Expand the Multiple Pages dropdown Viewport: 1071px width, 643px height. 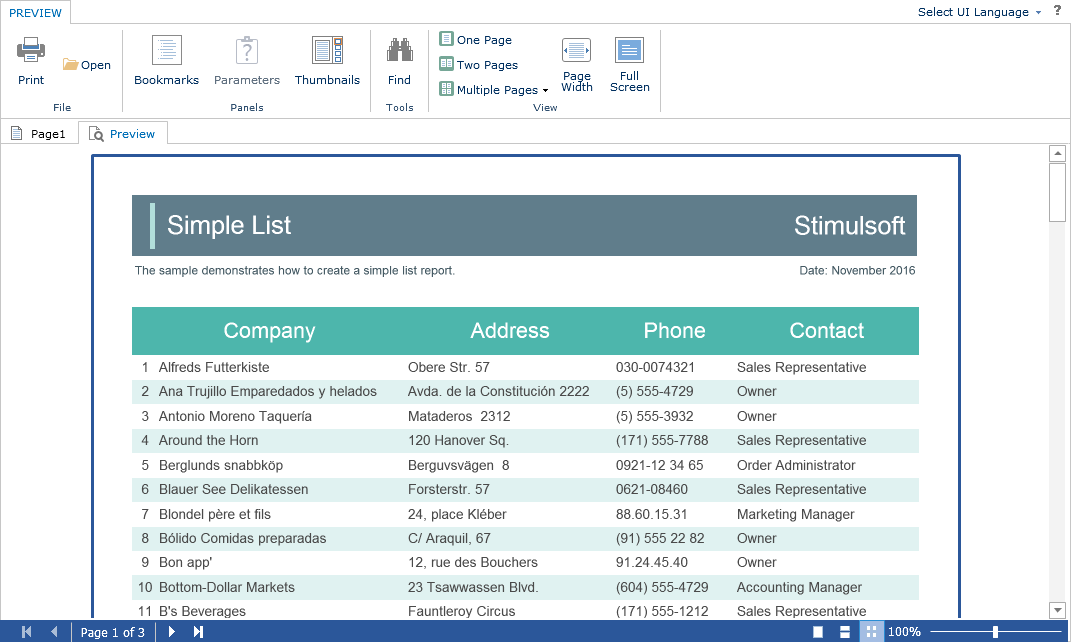(x=494, y=90)
